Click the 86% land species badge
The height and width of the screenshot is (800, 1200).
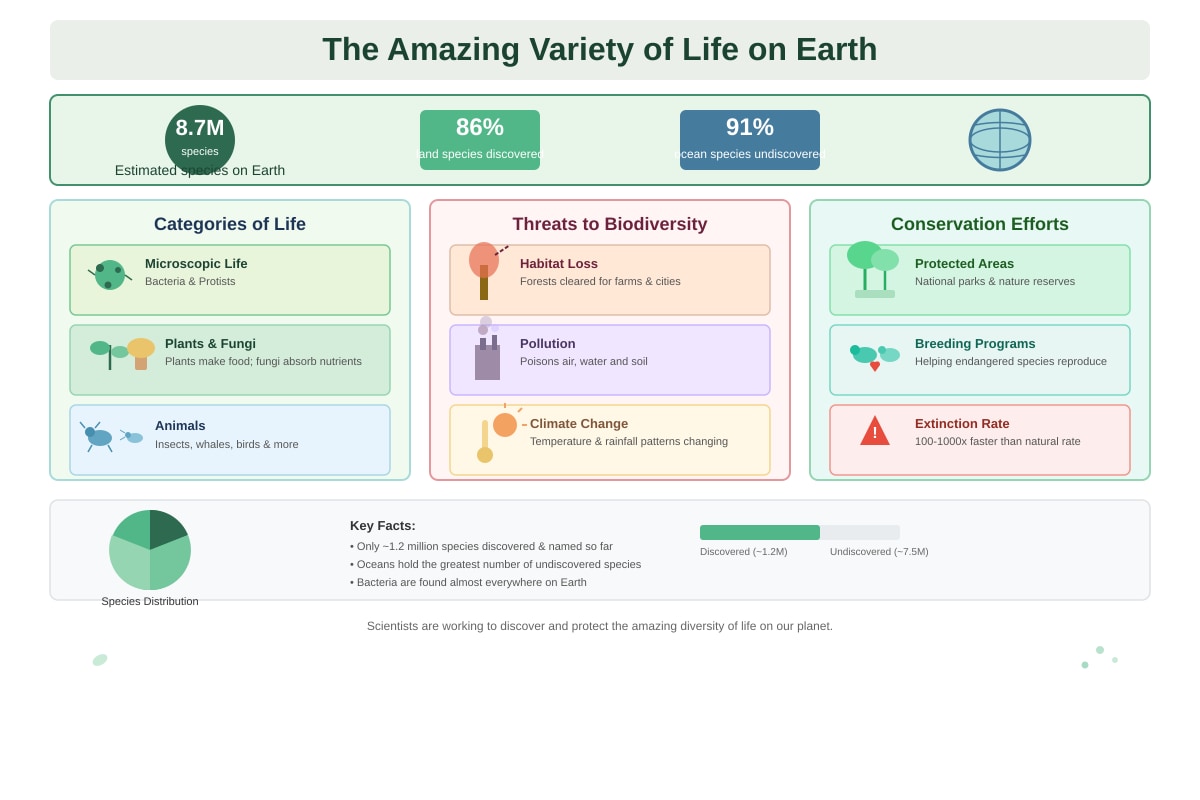pos(480,140)
